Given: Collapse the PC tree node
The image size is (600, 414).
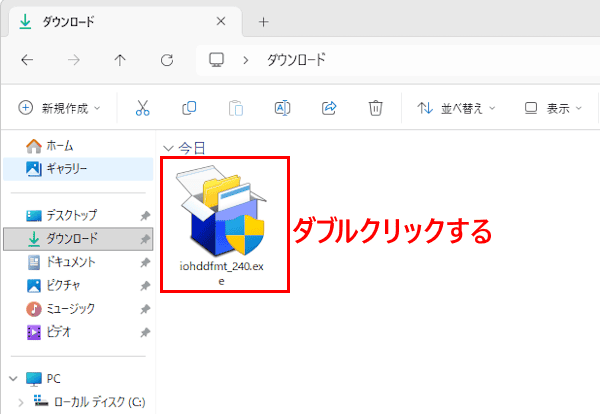Looking at the screenshot, I should [13, 379].
